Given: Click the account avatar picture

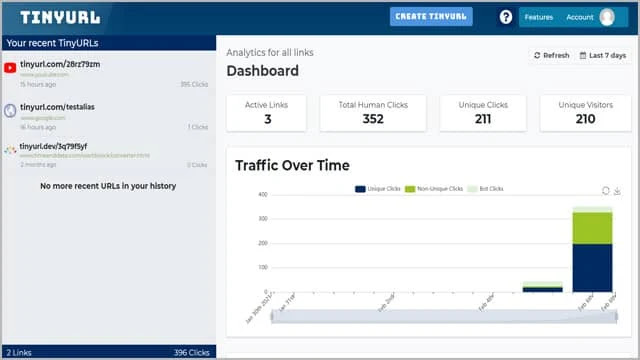Looking at the screenshot, I should pyautogui.click(x=607, y=17).
